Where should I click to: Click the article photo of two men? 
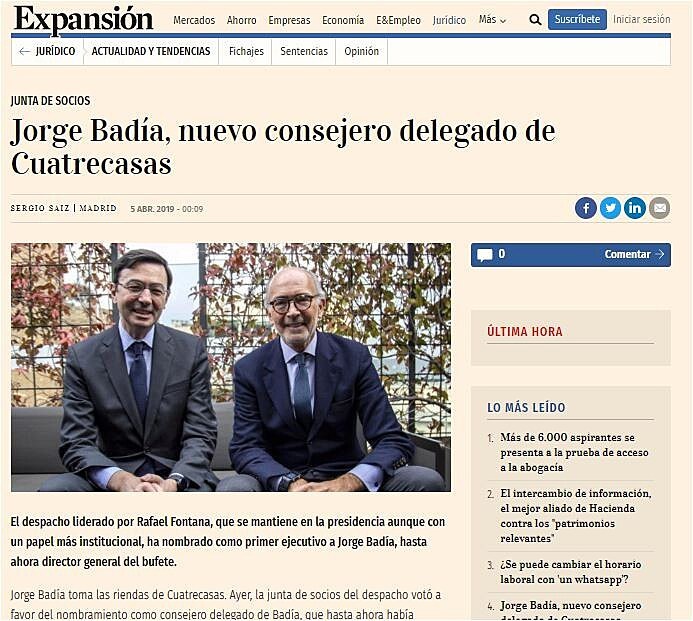231,367
